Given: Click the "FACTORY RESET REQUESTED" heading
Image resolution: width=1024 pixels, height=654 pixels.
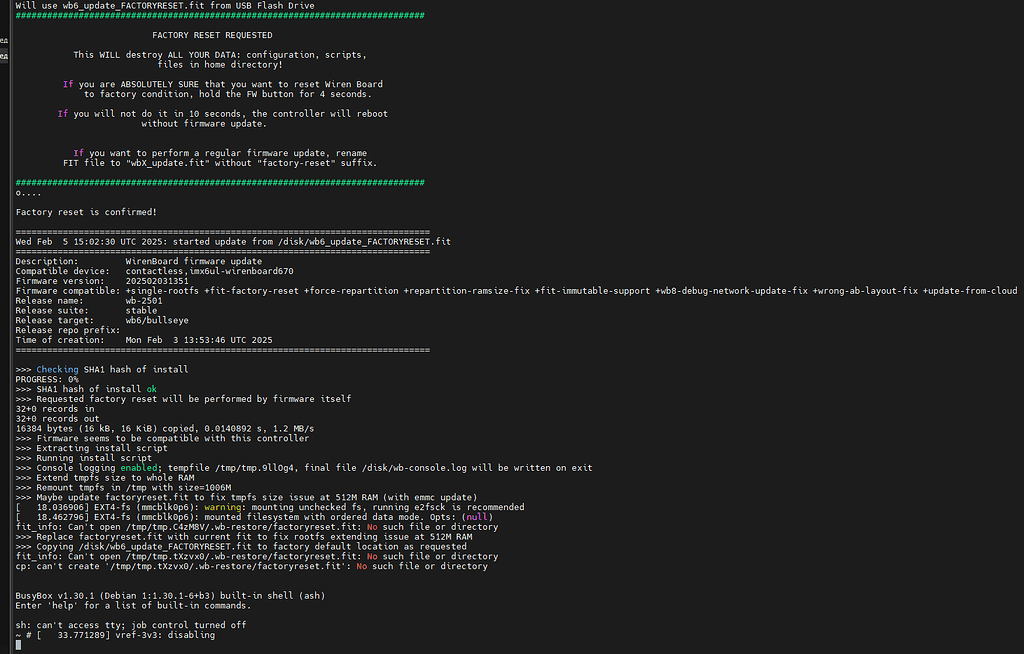Looking at the screenshot, I should (x=218, y=35).
